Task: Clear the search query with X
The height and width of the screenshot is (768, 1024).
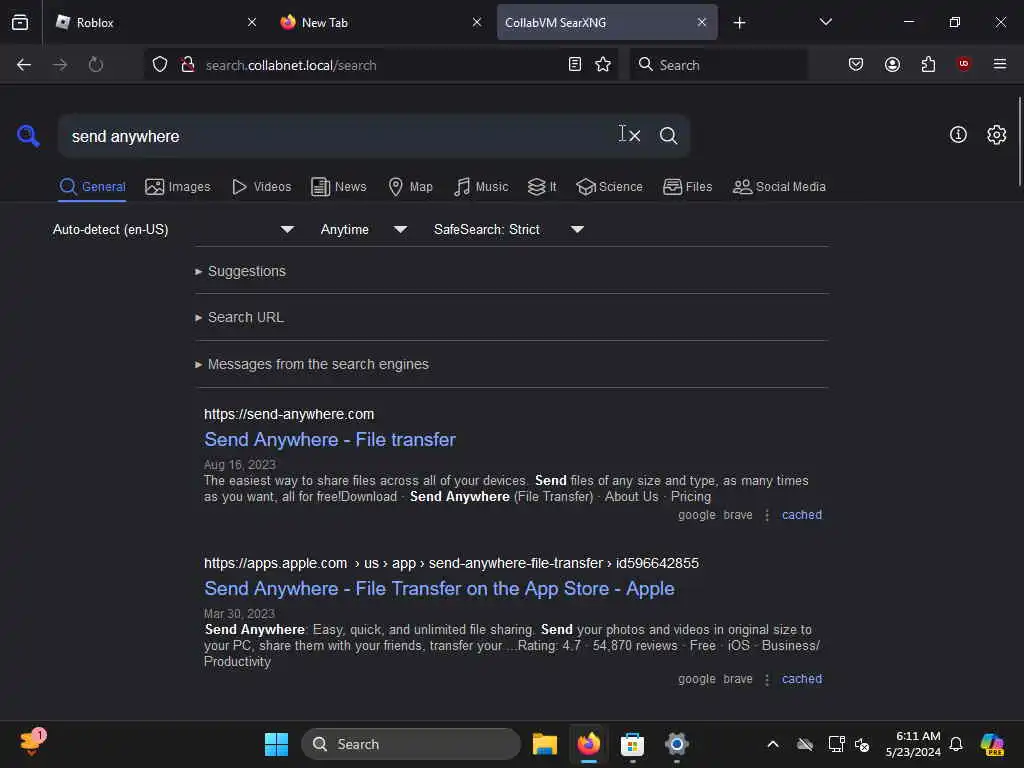Action: click(634, 136)
